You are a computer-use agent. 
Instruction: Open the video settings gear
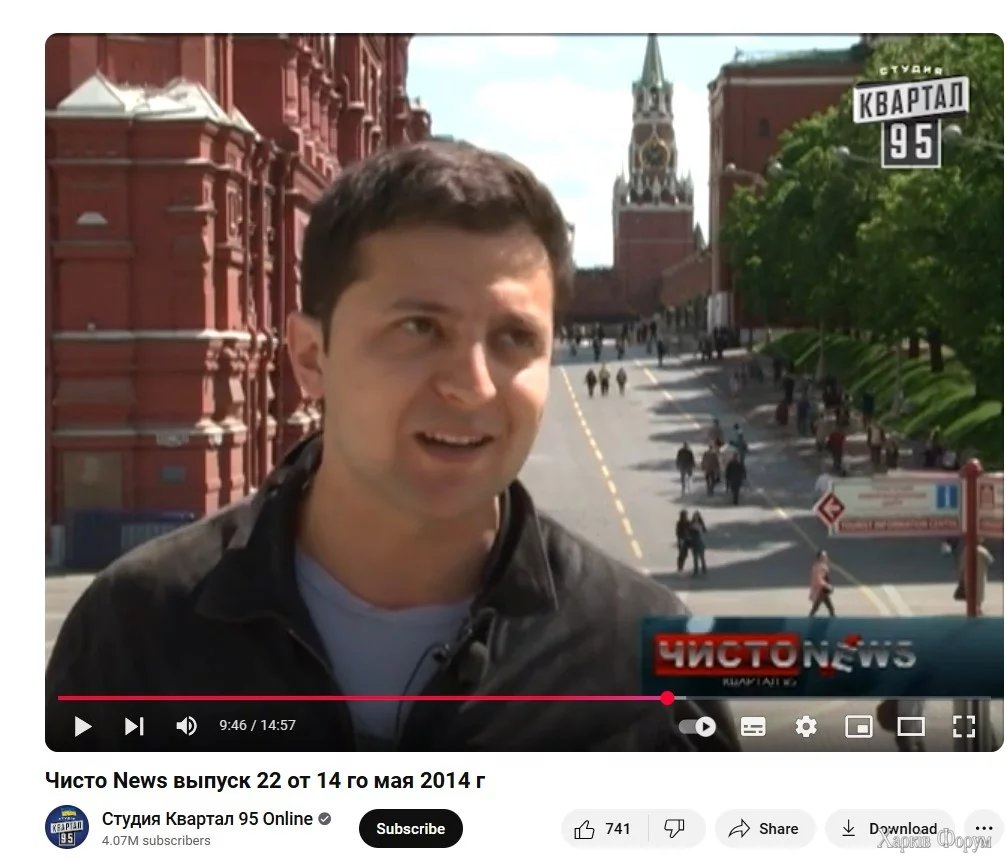pos(806,726)
